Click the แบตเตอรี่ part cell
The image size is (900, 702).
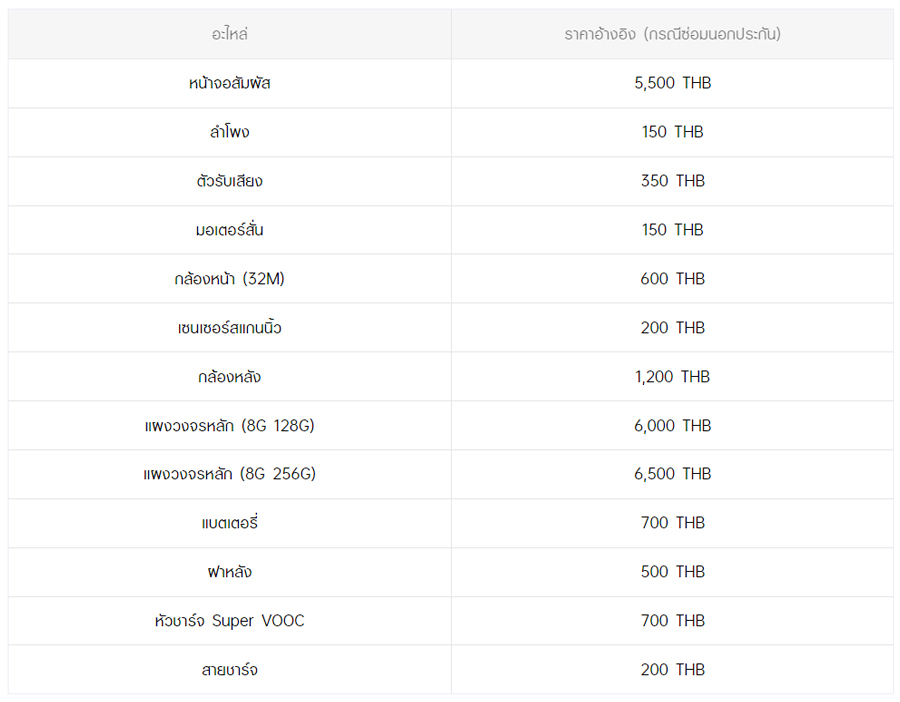[x=229, y=523]
